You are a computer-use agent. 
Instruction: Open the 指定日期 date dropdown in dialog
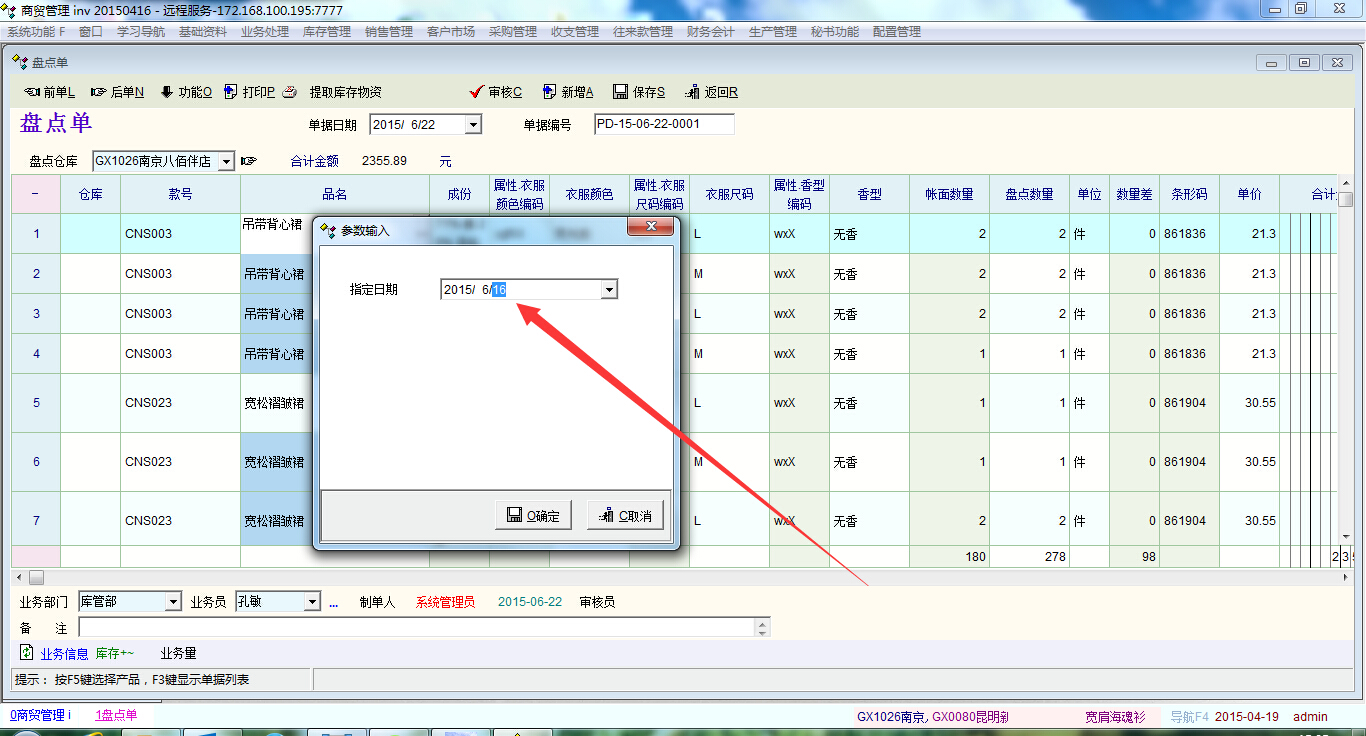pos(608,289)
